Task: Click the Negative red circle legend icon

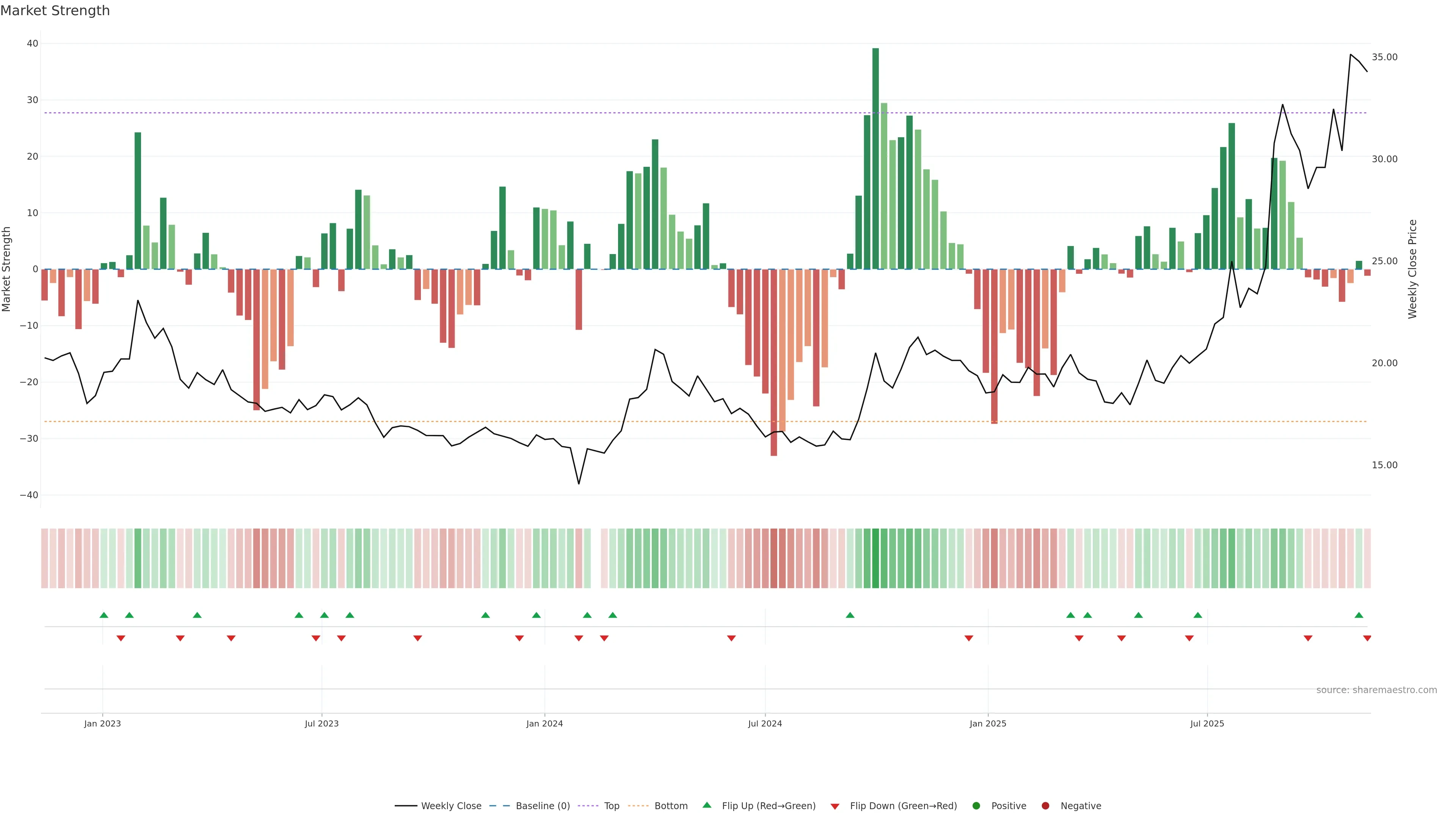Action: point(1045,806)
